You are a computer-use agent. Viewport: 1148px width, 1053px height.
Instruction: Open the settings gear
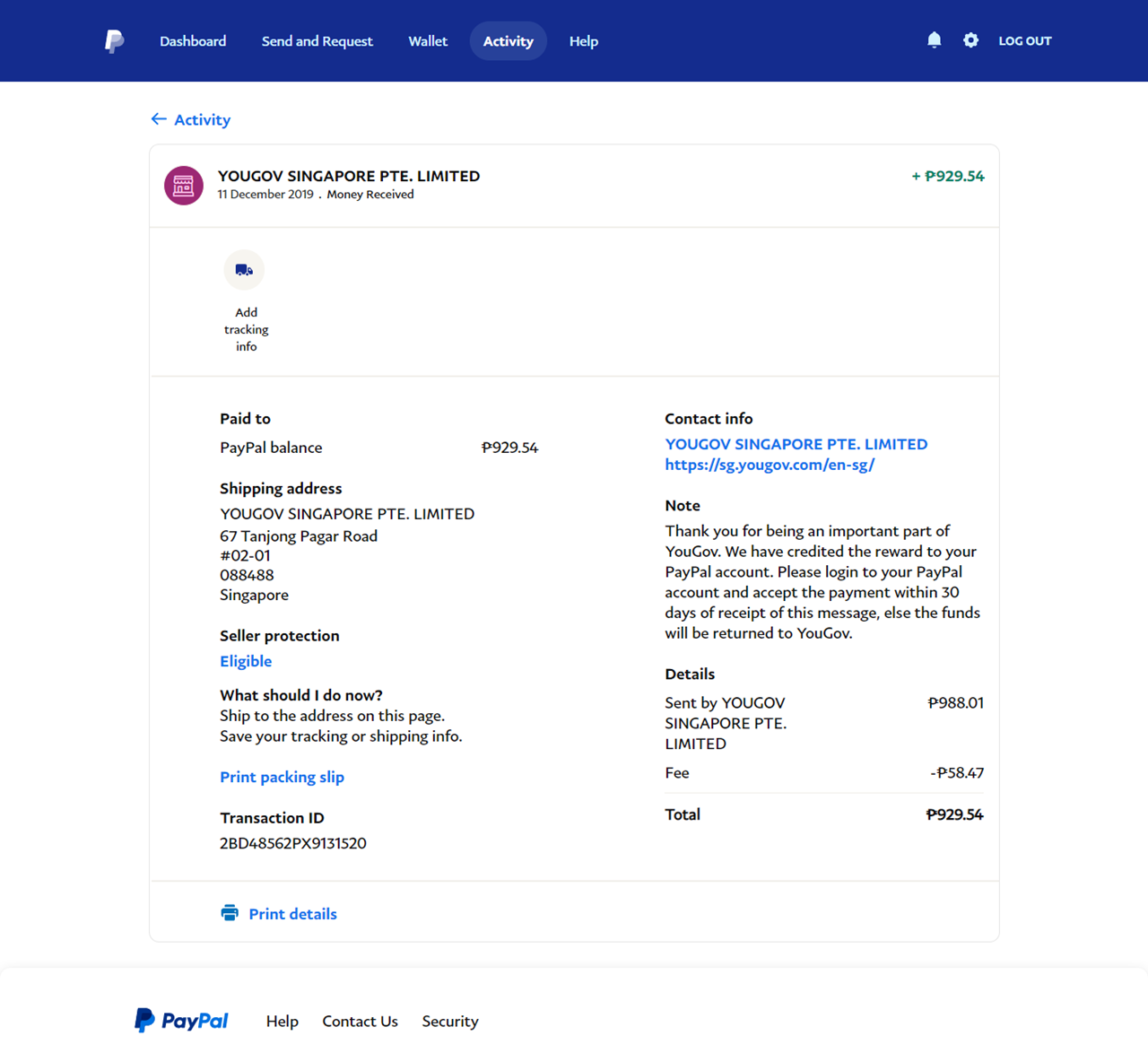tap(970, 40)
